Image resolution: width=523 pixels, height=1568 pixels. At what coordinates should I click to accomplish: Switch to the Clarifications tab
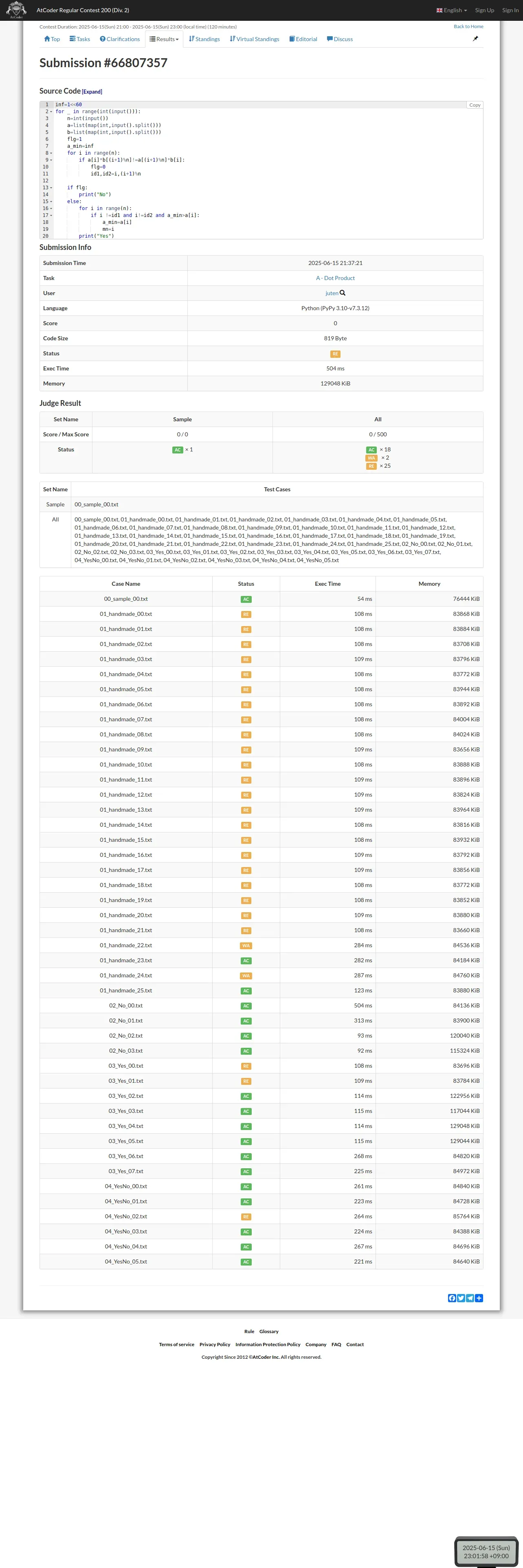coord(120,39)
